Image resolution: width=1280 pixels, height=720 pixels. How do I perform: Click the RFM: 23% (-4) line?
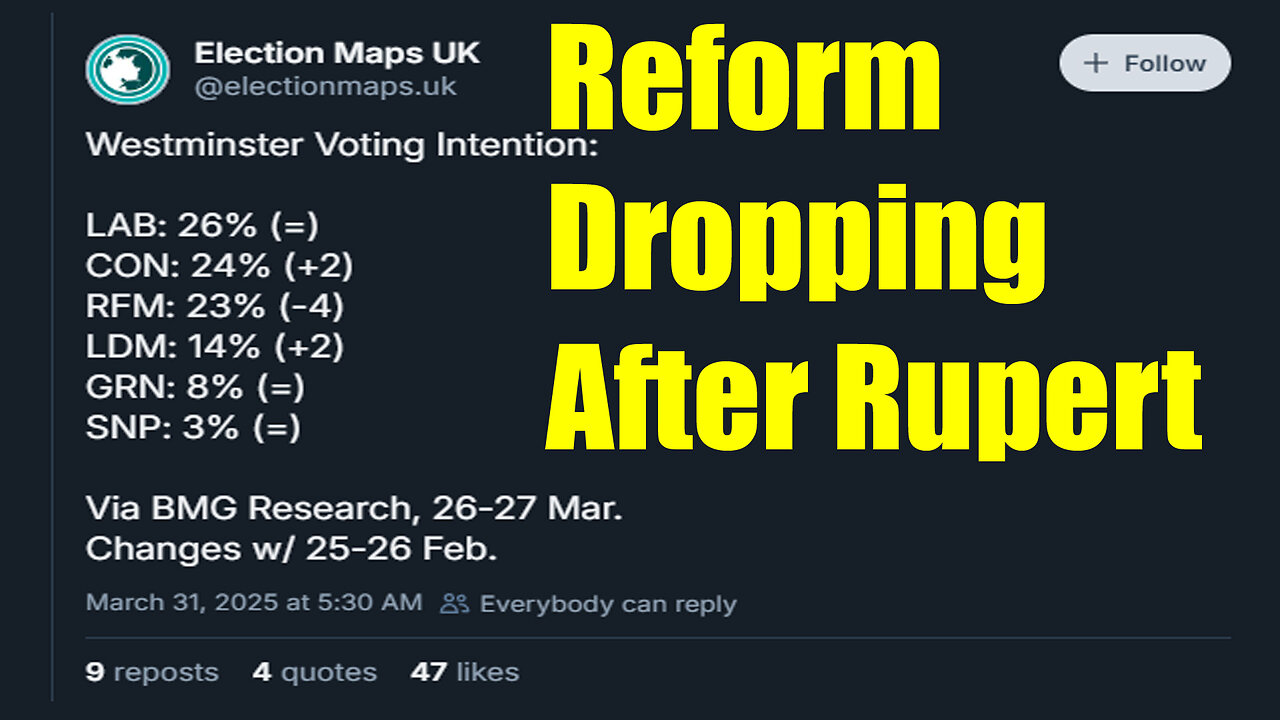pyautogui.click(x=215, y=307)
